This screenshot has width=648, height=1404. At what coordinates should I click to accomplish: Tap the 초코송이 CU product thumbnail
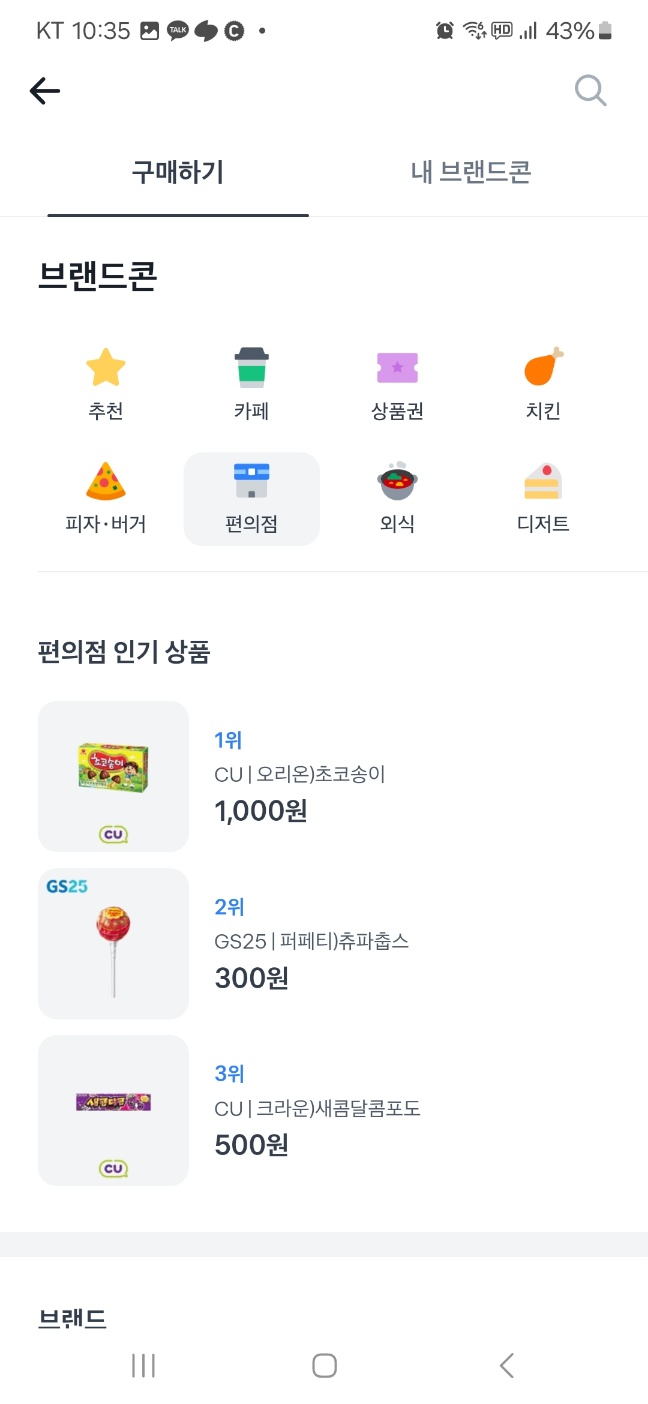[112, 776]
